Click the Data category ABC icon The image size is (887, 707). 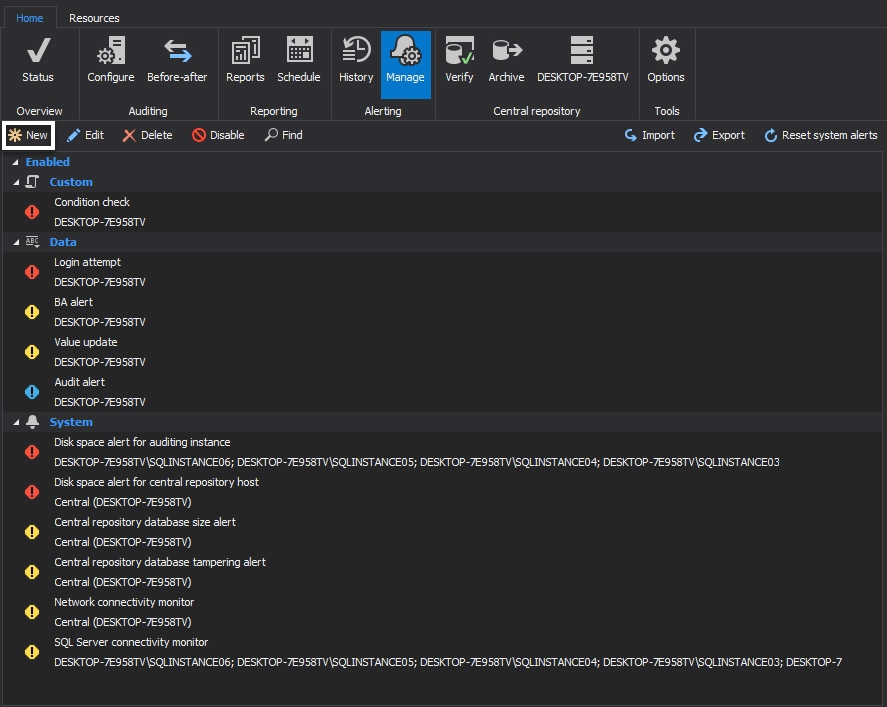click(32, 242)
